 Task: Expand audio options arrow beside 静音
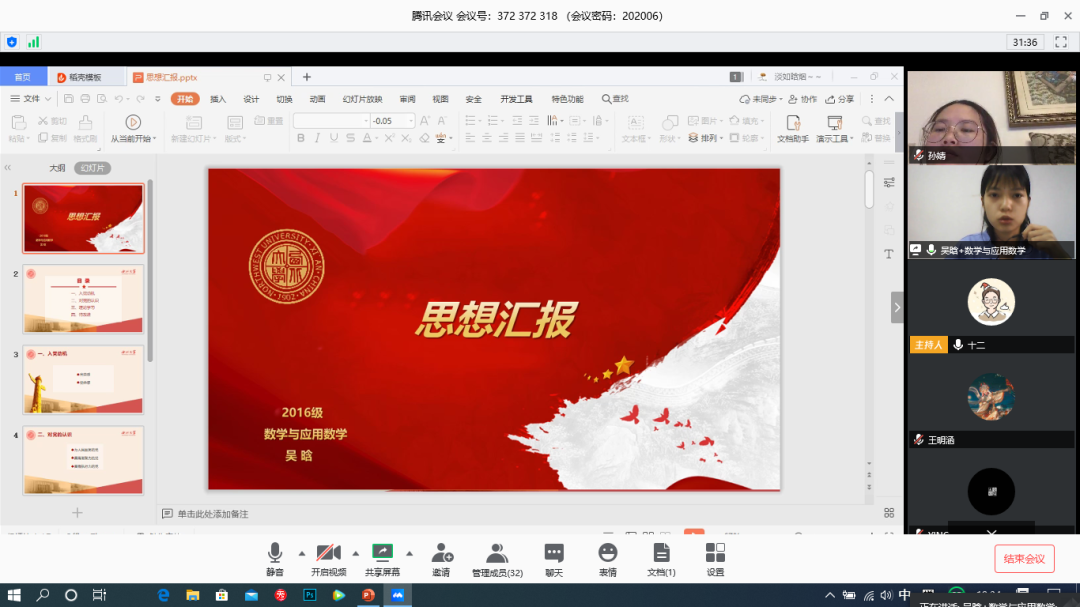(301, 552)
